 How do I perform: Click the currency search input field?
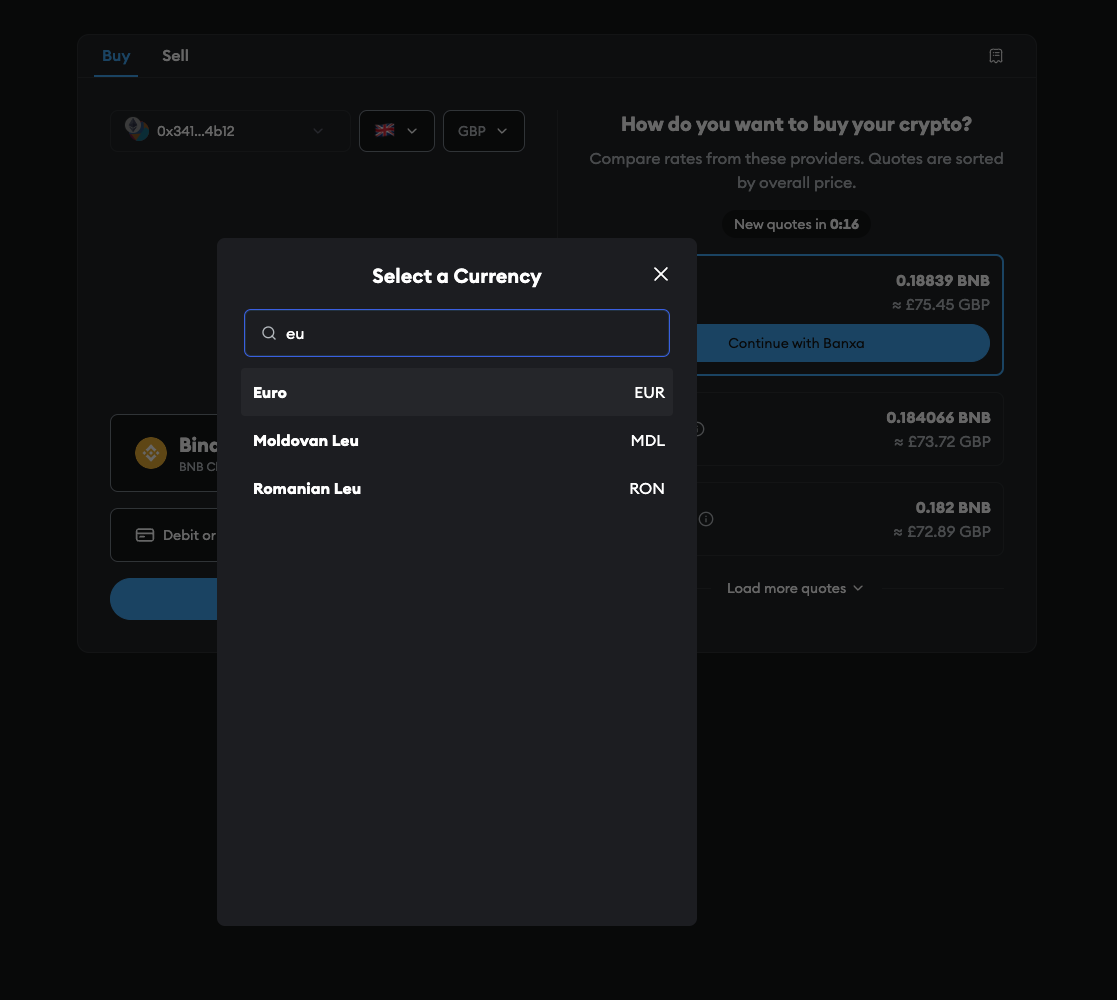(457, 332)
